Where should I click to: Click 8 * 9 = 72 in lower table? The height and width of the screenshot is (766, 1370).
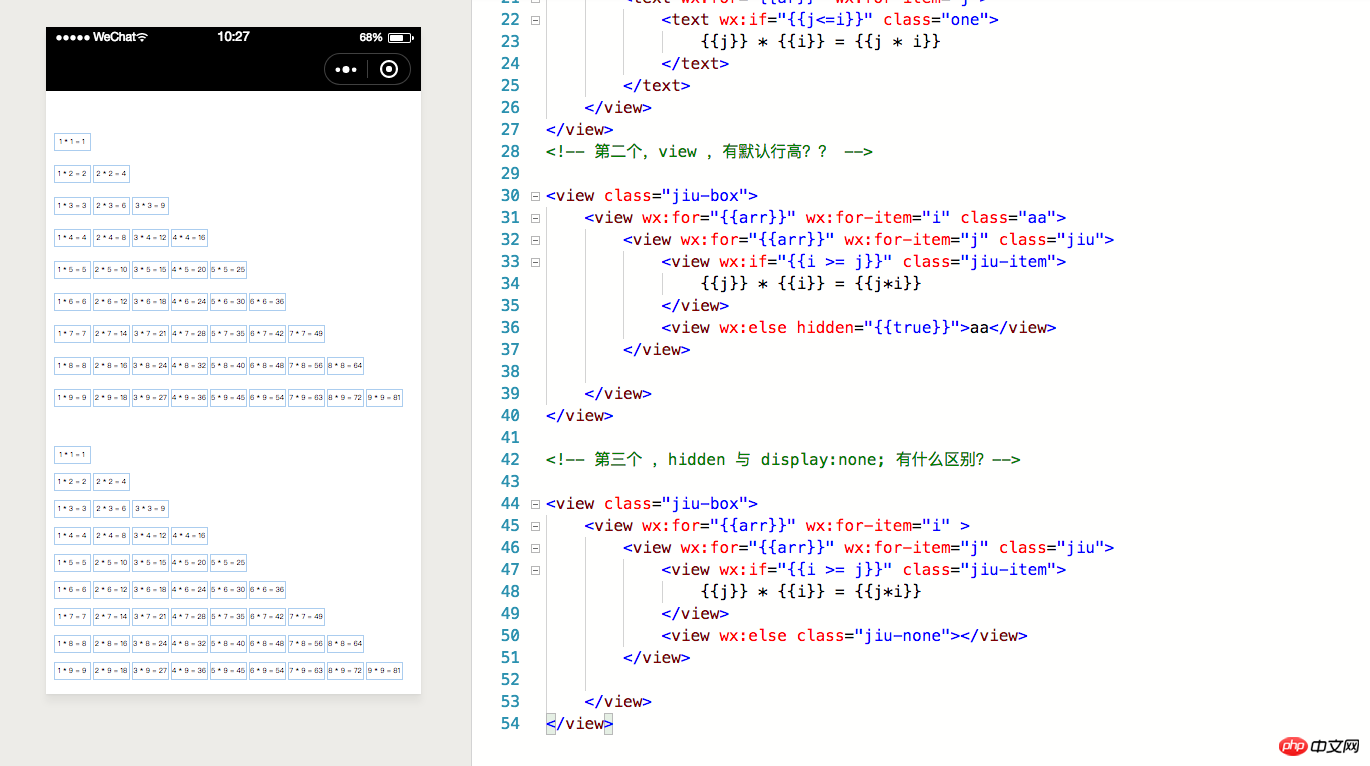tap(345, 671)
